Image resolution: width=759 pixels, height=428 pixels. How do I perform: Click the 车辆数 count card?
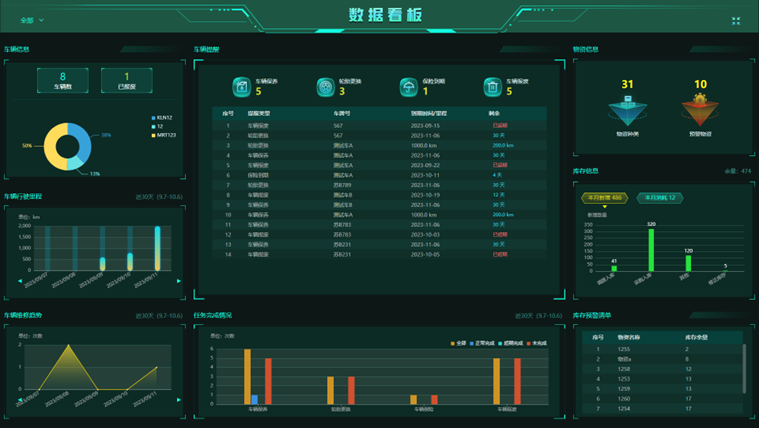[63, 81]
